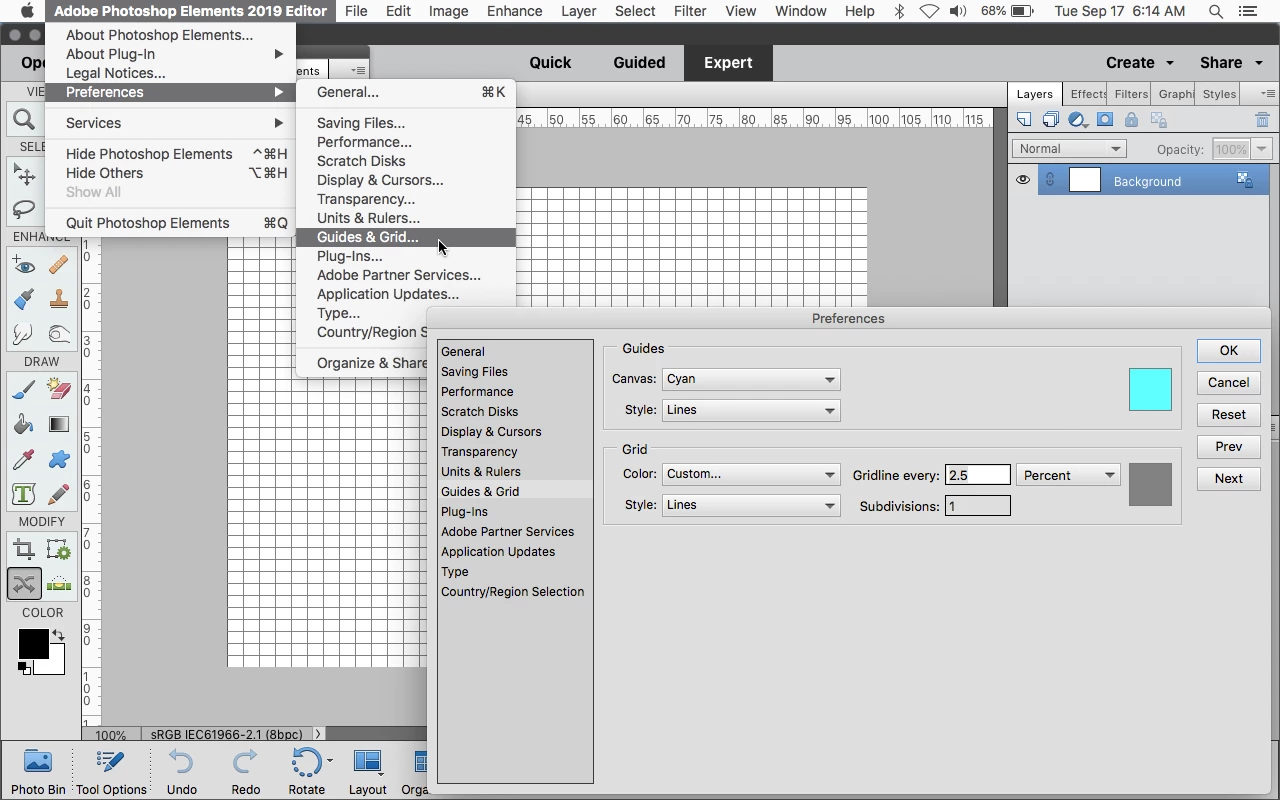The image size is (1280, 800).
Task: Open Grid Style dropdown
Action: 750,505
